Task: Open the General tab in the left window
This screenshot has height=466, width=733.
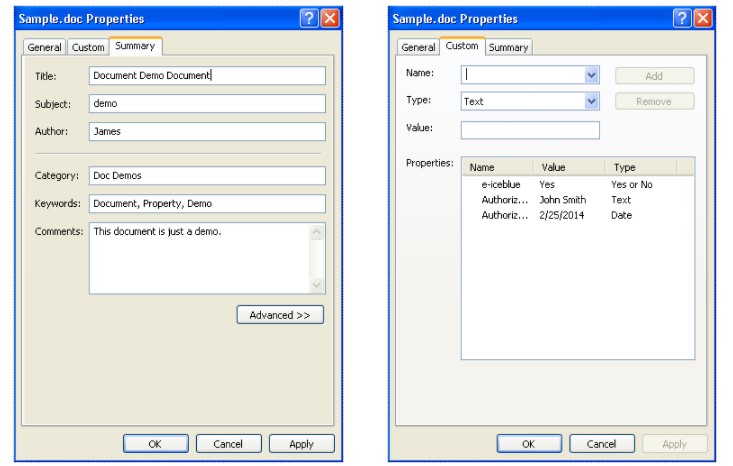Action: [44, 47]
